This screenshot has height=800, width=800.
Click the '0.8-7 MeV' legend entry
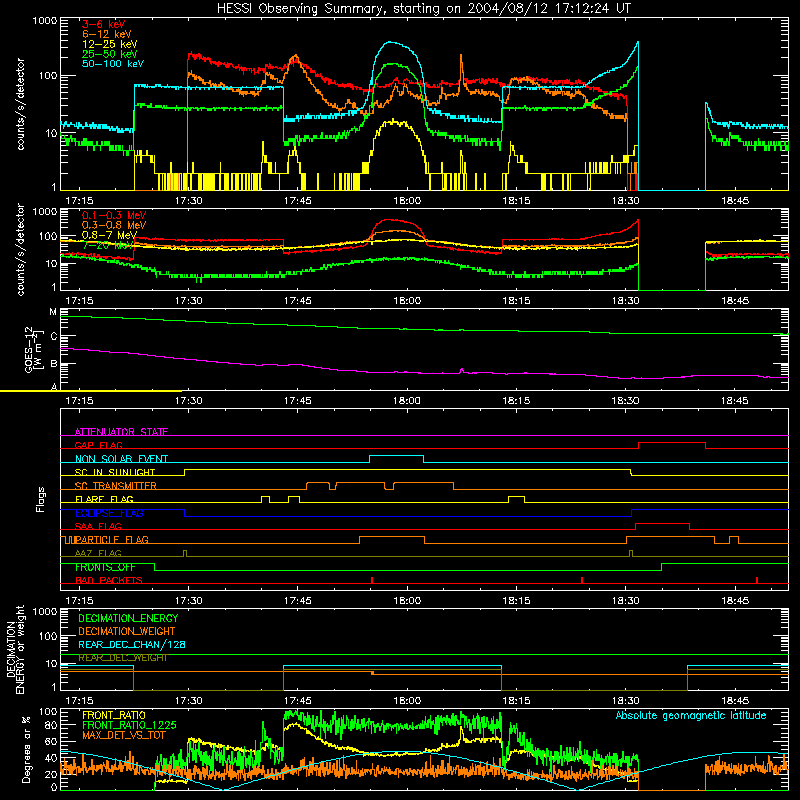(109, 235)
